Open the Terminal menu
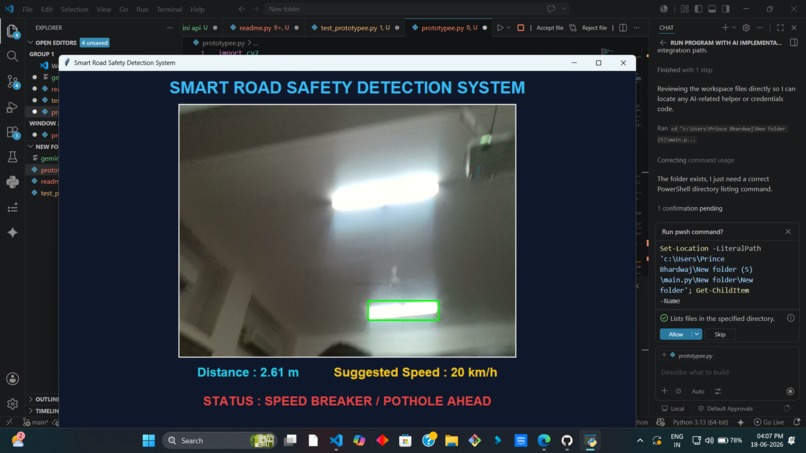 [x=169, y=9]
